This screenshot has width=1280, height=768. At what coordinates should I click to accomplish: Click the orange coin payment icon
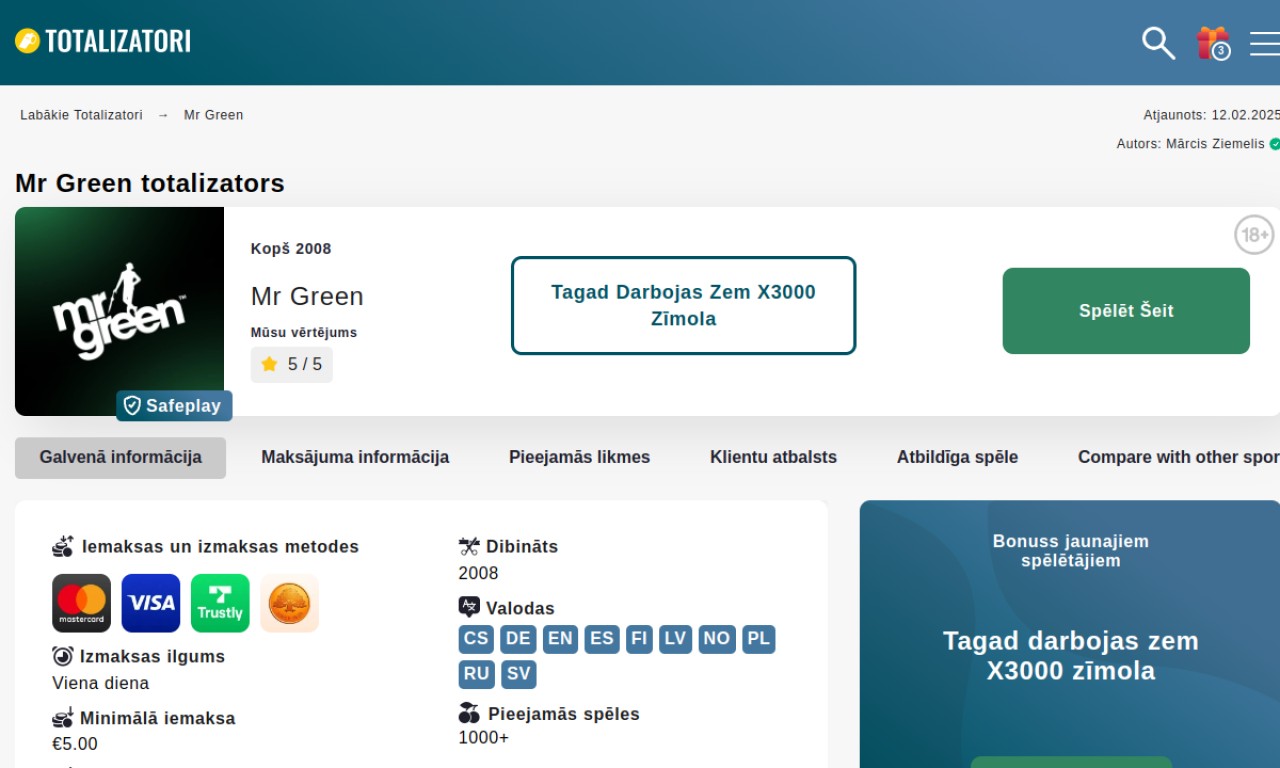(x=289, y=603)
